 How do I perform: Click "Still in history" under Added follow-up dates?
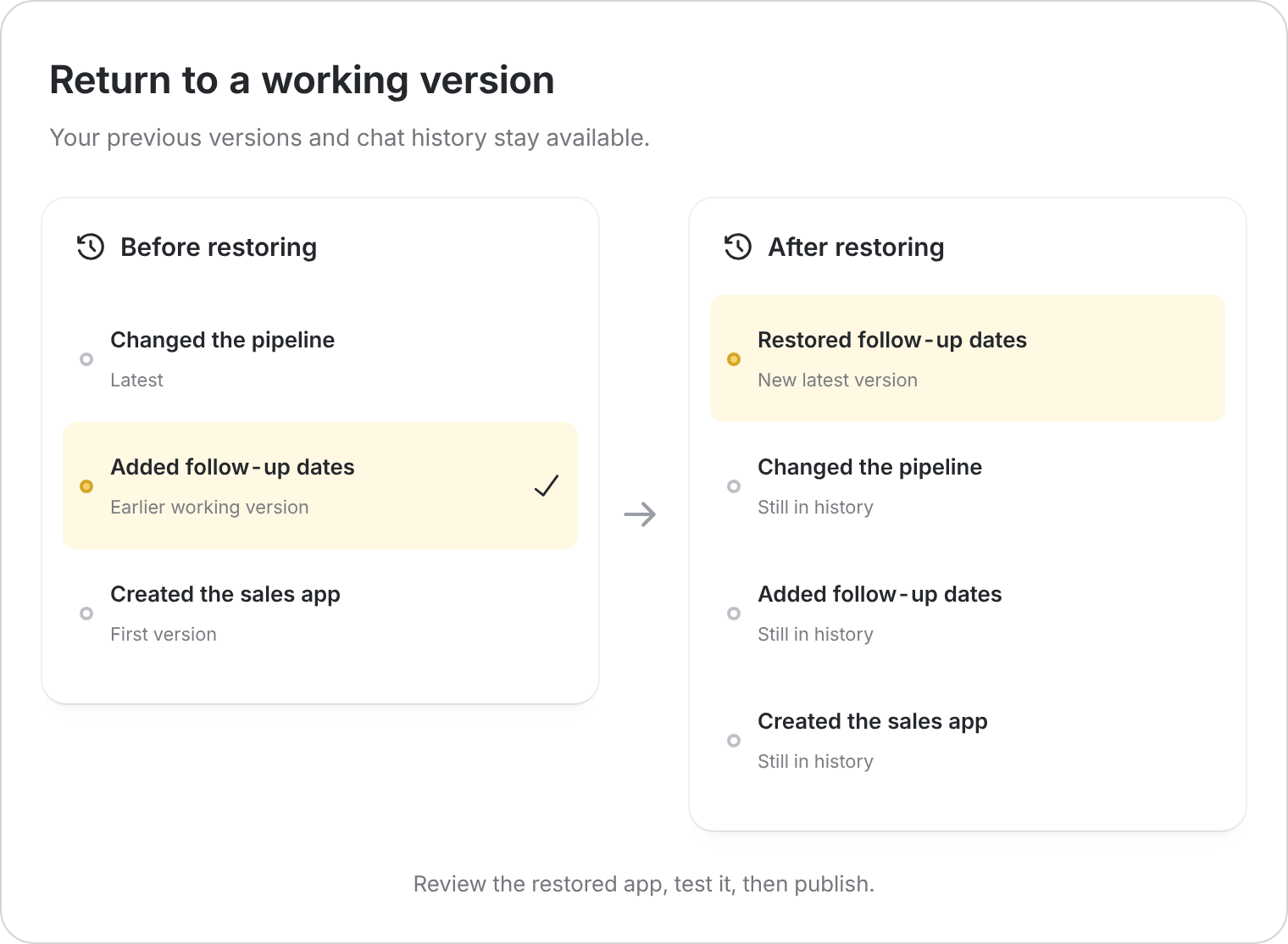tap(815, 635)
